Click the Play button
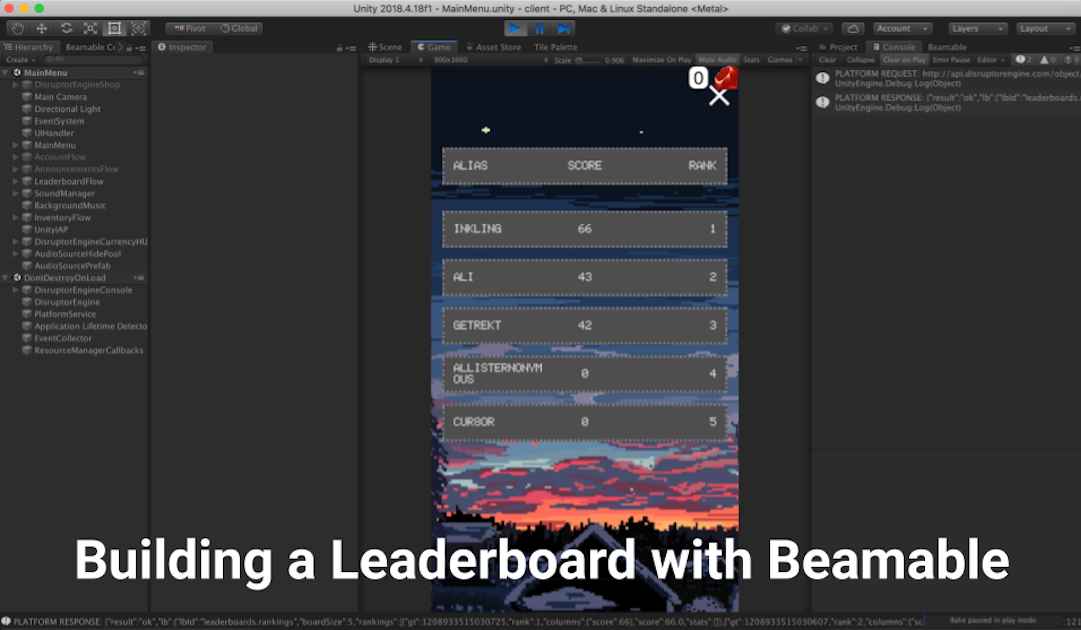The width and height of the screenshot is (1081, 630). tap(514, 28)
